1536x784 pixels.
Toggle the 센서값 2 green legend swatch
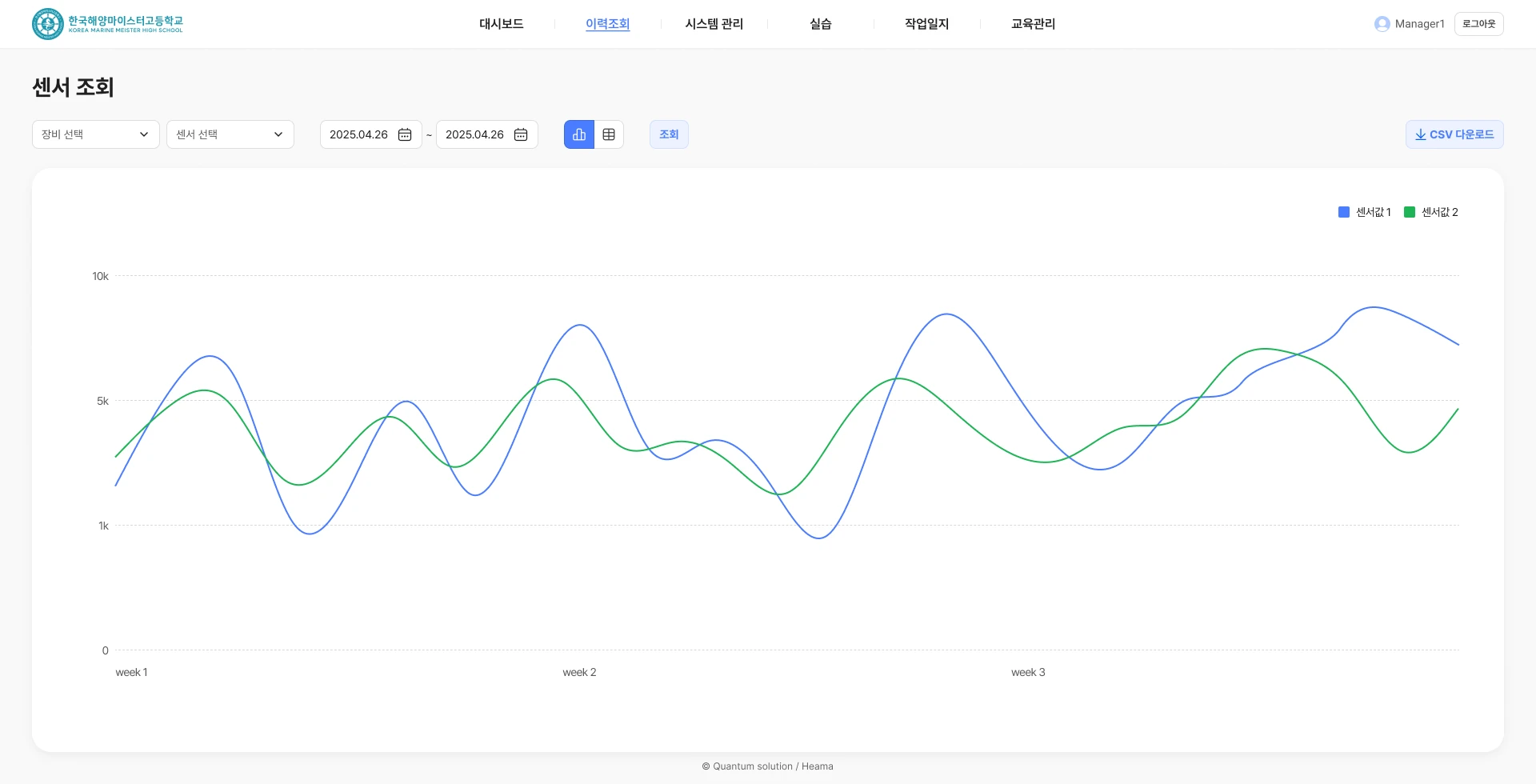[x=1410, y=212]
